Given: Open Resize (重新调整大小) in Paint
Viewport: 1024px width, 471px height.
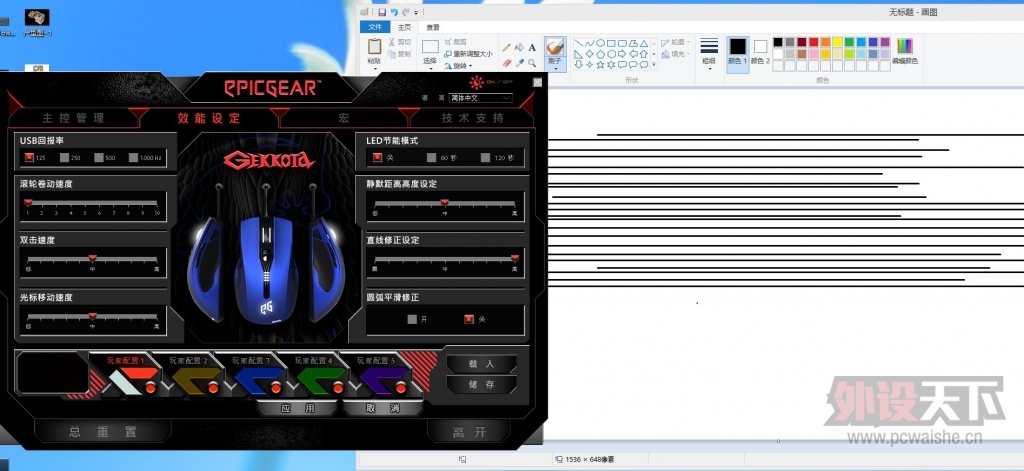Looking at the screenshot, I should coord(468,54).
